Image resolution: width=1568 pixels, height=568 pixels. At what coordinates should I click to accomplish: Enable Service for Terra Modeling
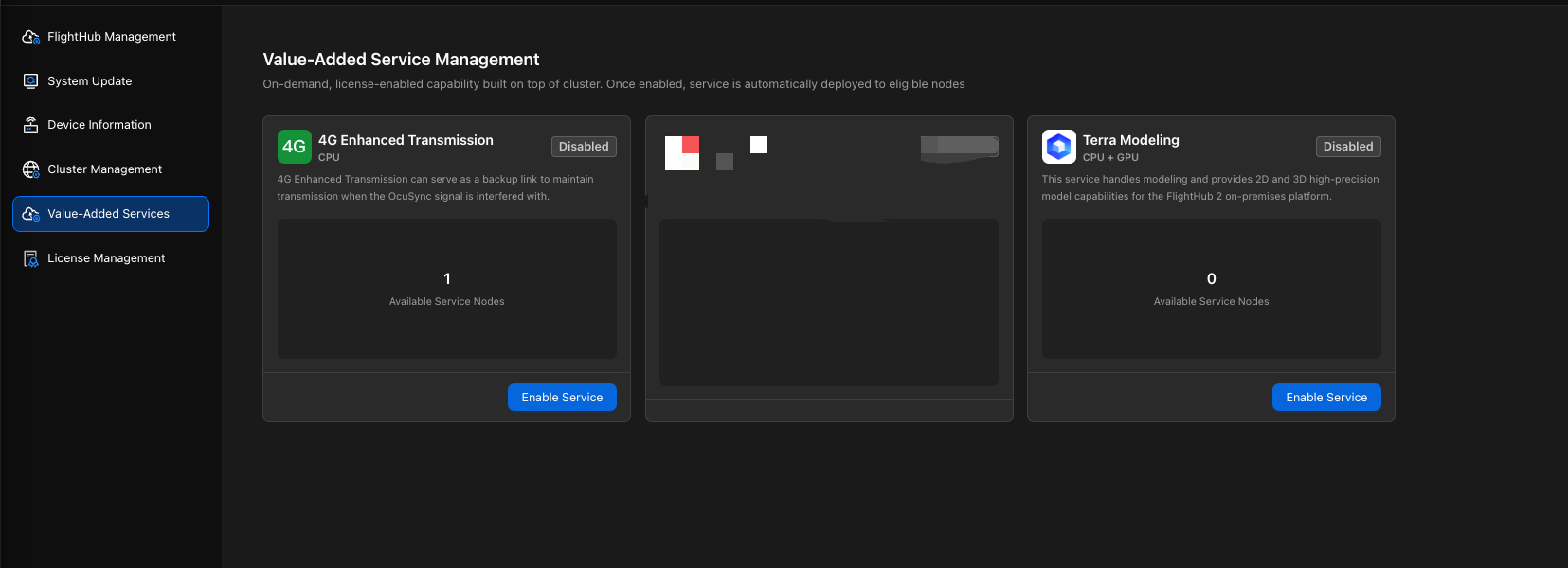[x=1326, y=398]
